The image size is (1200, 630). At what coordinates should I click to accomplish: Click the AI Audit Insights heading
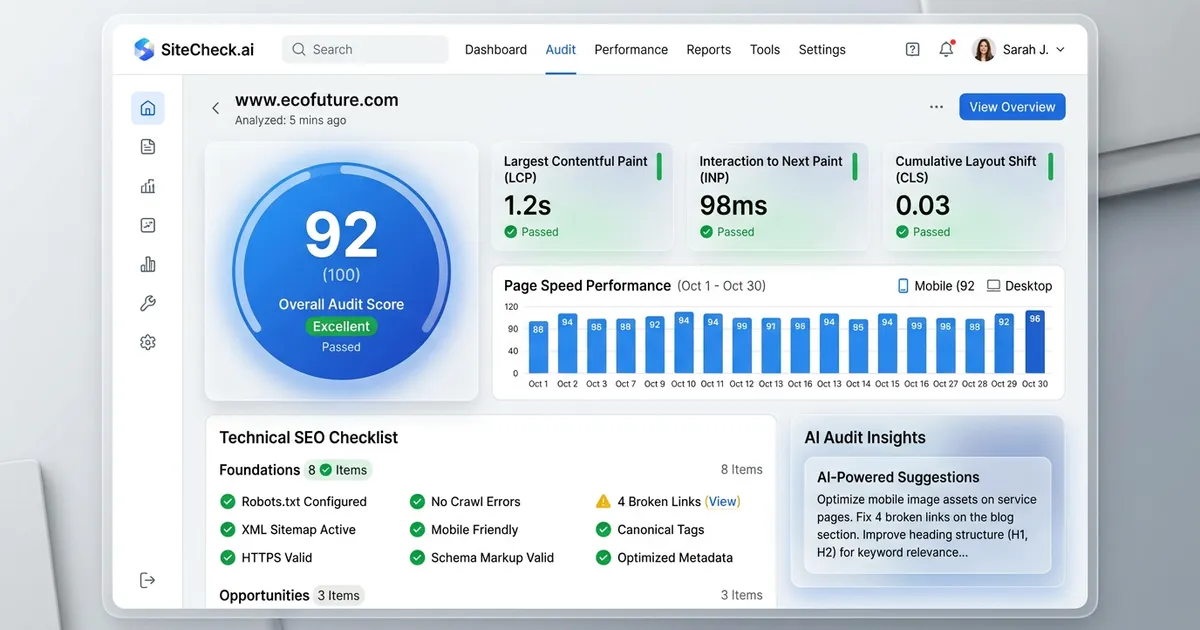865,438
